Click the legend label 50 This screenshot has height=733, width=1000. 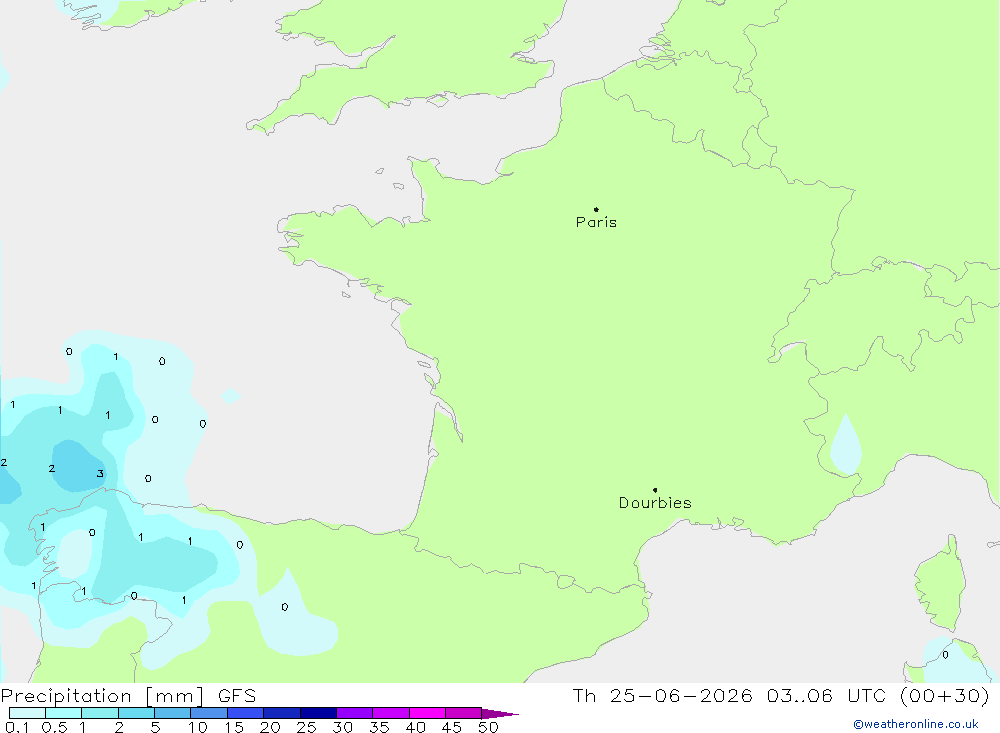click(x=488, y=727)
